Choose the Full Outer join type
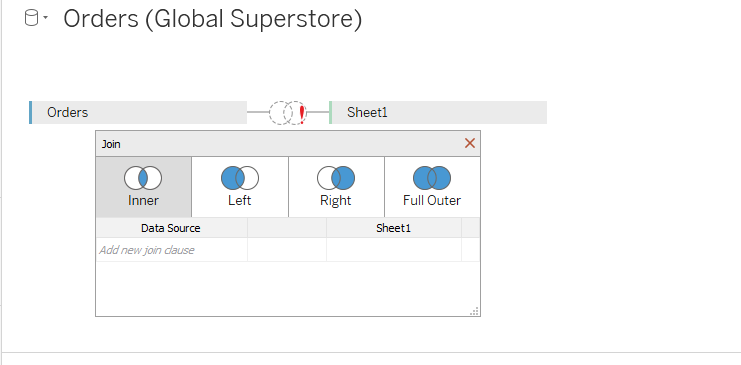This screenshot has width=741, height=365. pyautogui.click(x=432, y=187)
